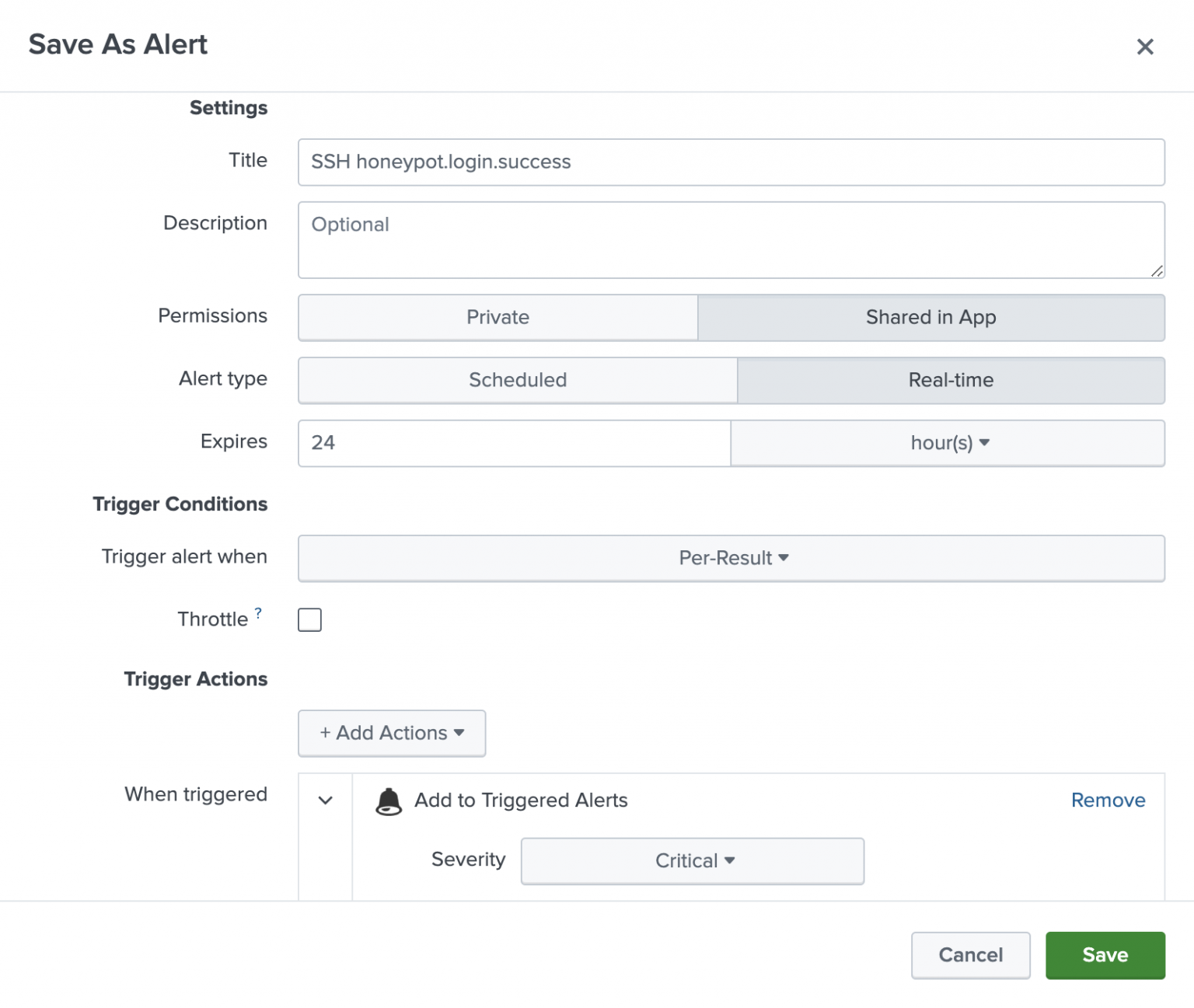Edit the alert Title field
Screen dimensions: 1194x1008
pos(731,162)
